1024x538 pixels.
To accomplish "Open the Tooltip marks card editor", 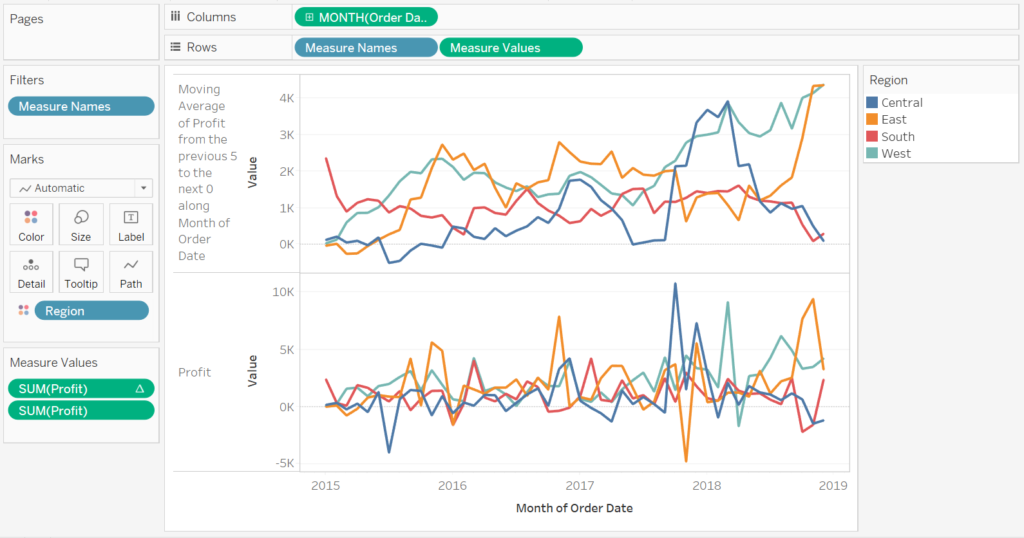I will [x=81, y=271].
